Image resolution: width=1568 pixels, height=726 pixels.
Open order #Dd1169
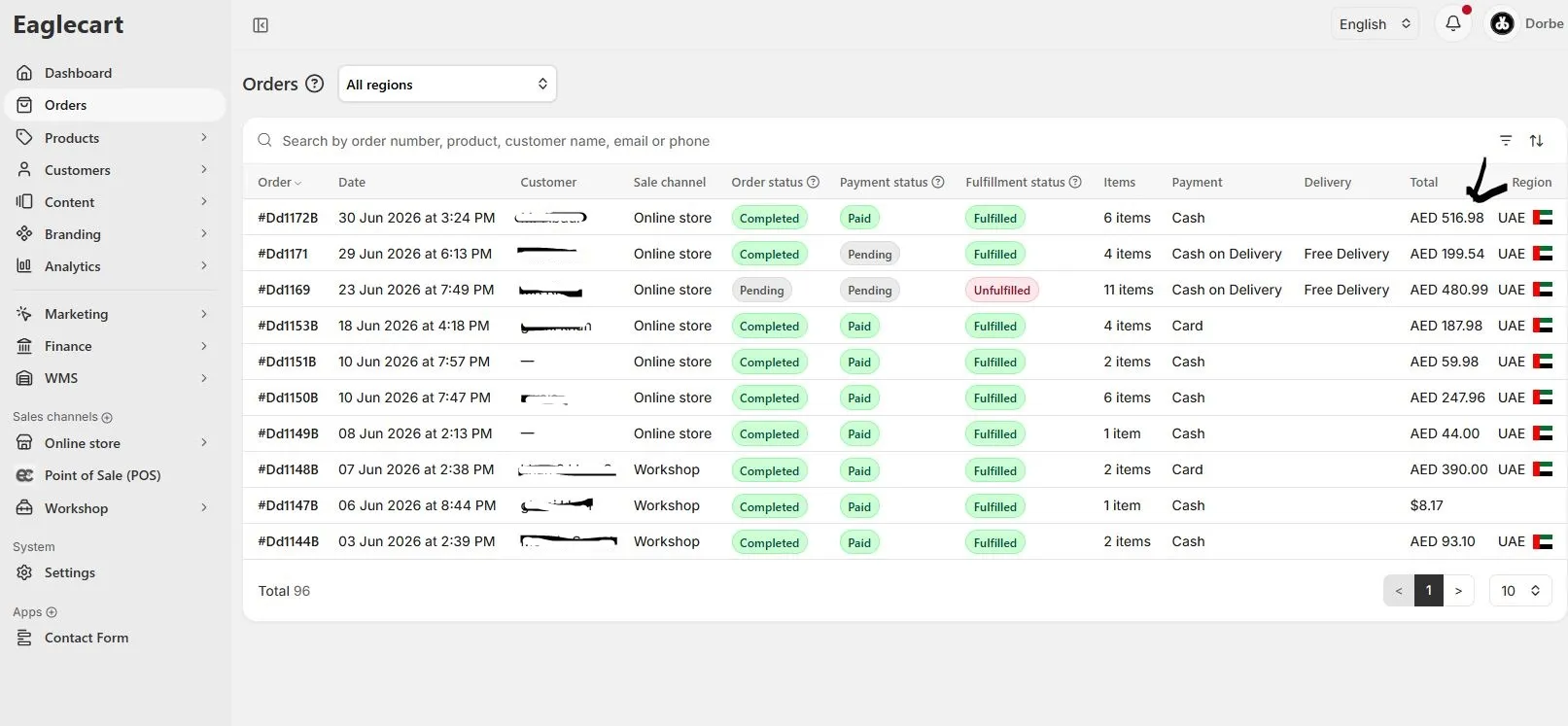[x=284, y=290]
